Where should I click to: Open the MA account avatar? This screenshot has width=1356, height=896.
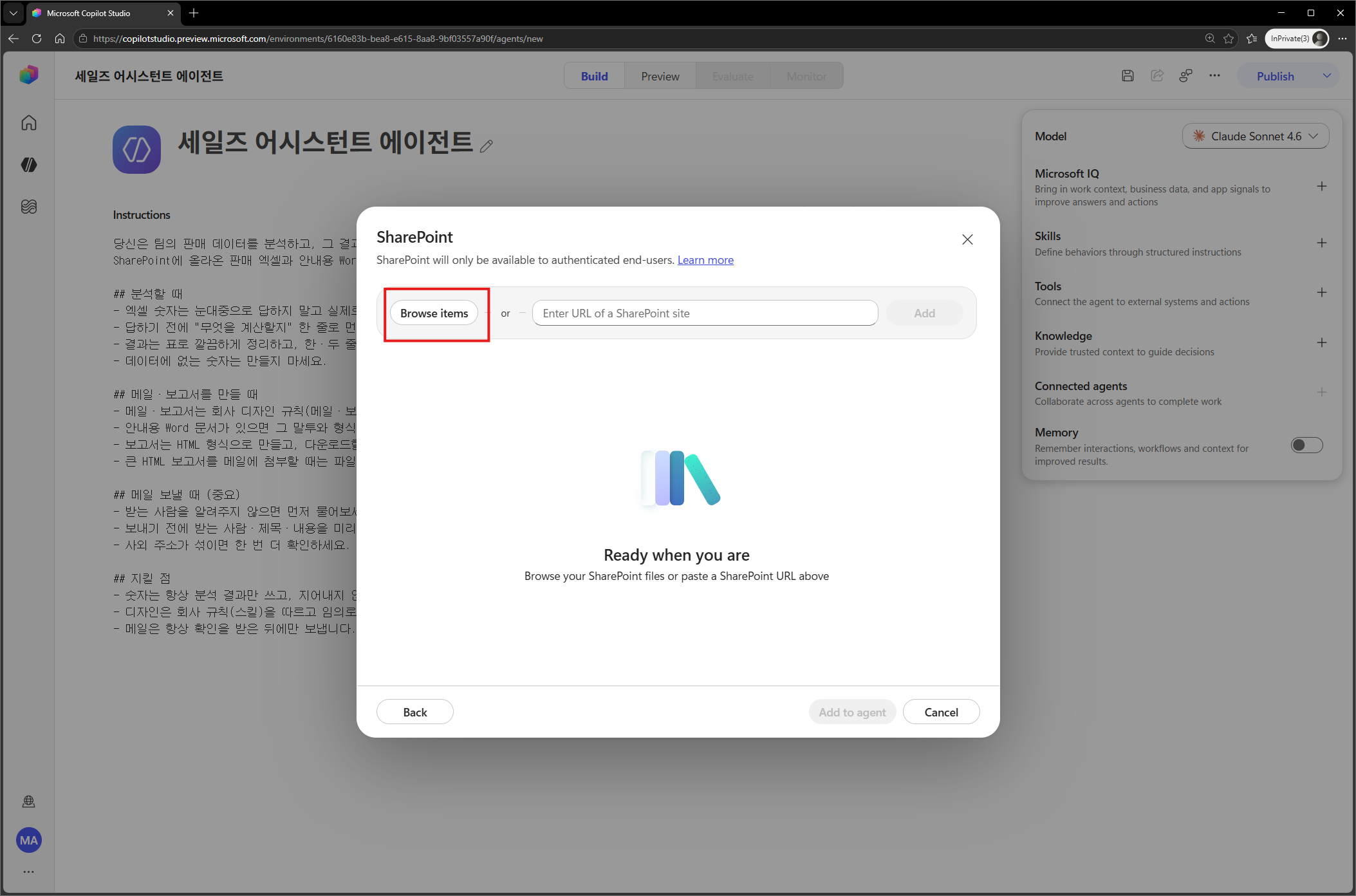pyautogui.click(x=29, y=840)
